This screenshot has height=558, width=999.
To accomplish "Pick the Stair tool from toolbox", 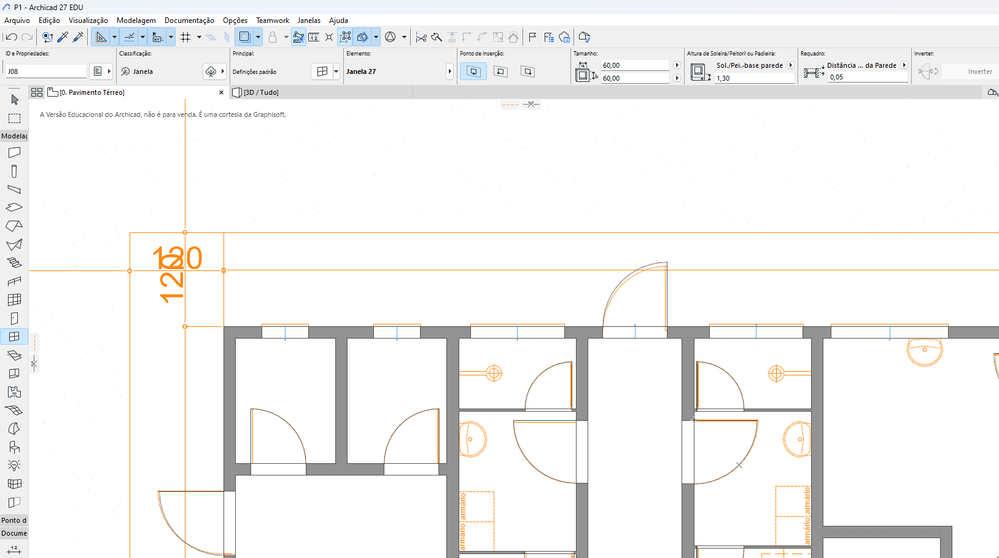I will (x=14, y=262).
